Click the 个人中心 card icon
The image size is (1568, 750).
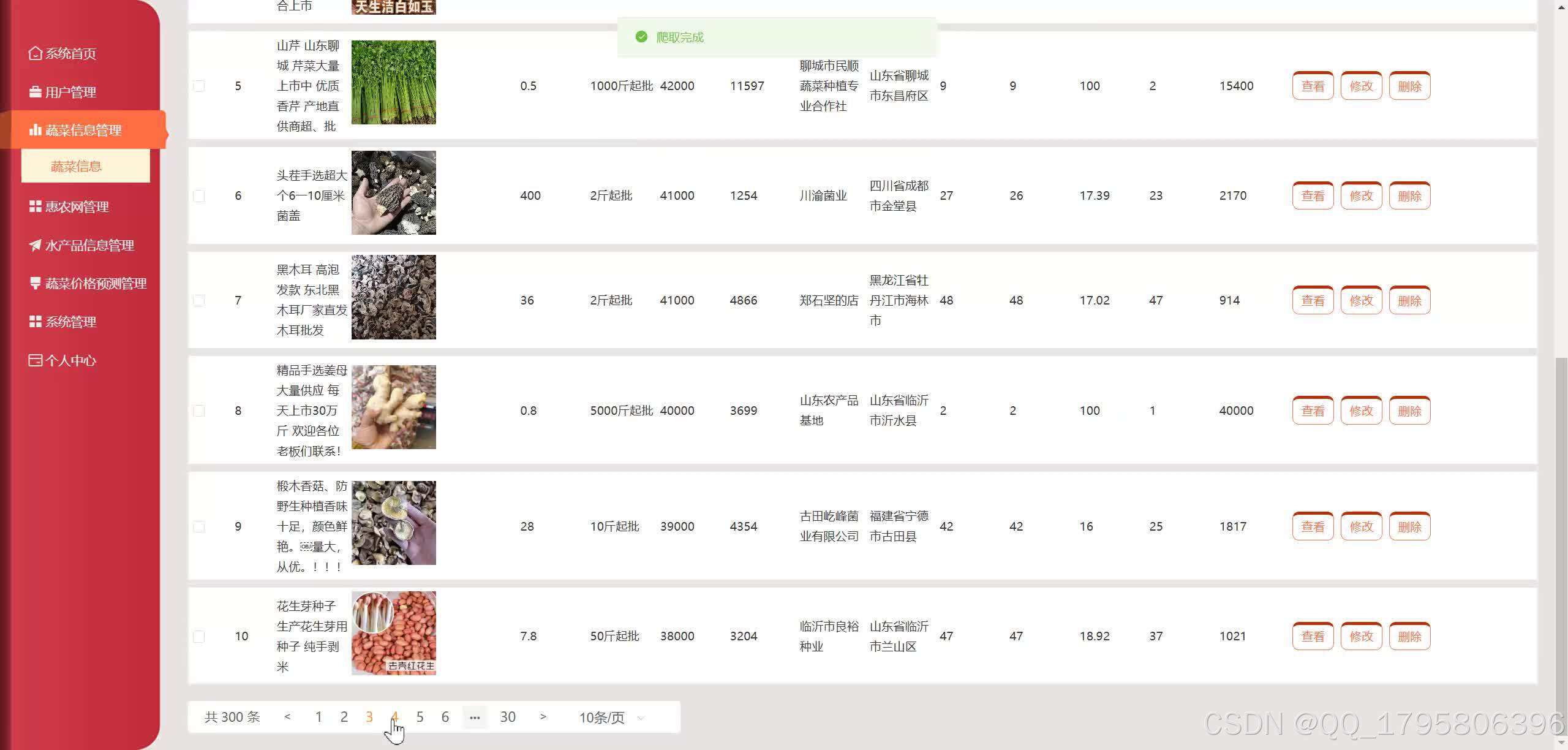click(35, 360)
